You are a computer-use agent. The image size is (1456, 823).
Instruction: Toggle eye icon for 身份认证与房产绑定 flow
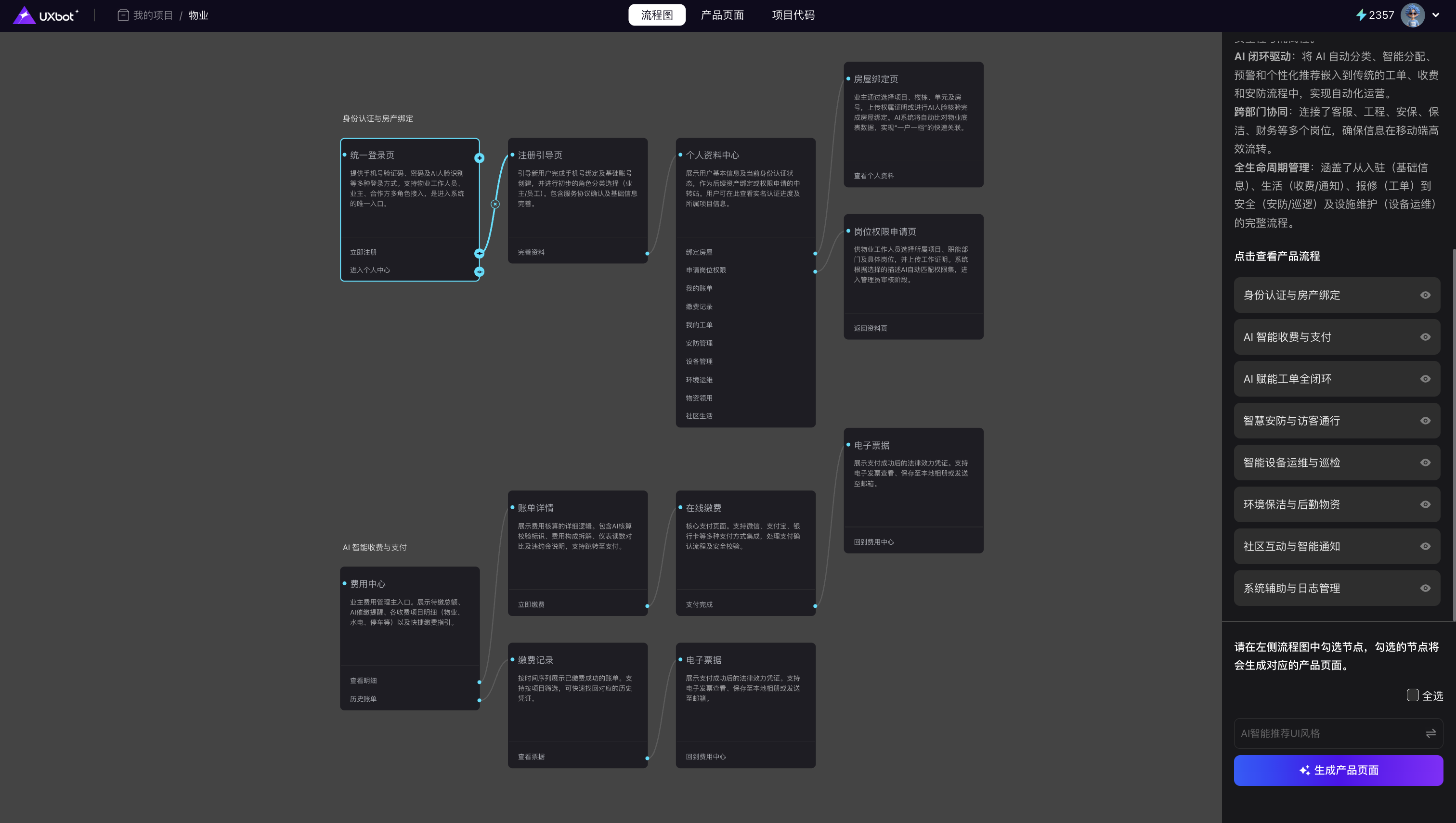1425,295
